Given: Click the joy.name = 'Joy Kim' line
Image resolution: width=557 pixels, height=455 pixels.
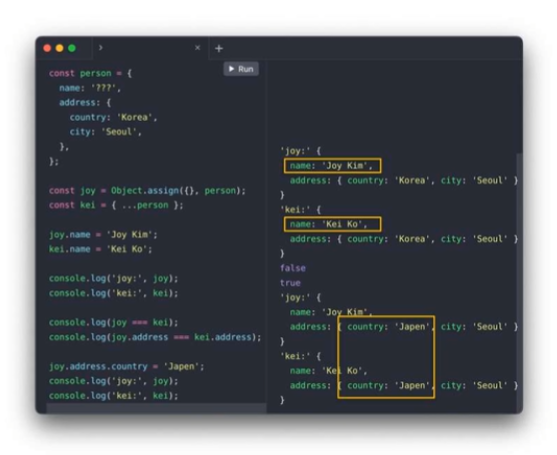Looking at the screenshot, I should tap(103, 235).
